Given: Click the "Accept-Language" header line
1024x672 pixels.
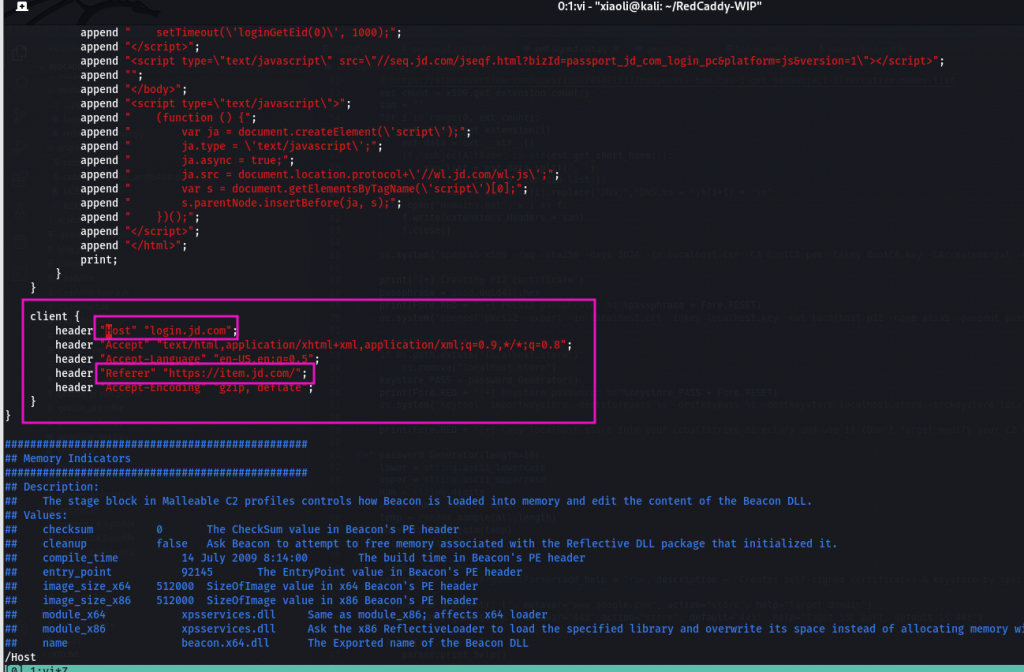Looking at the screenshot, I should (187, 359).
